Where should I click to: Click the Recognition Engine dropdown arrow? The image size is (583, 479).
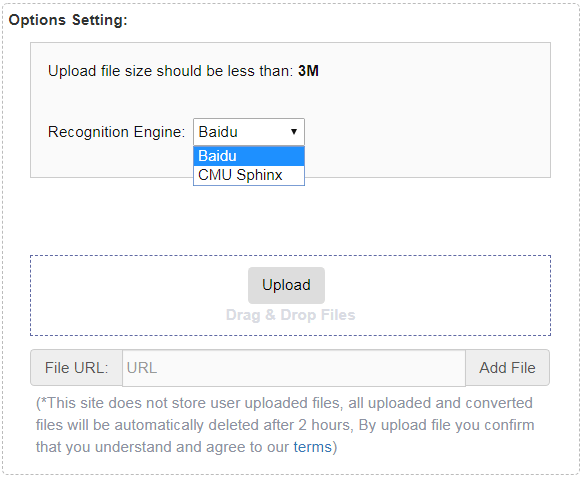pyautogui.click(x=294, y=132)
